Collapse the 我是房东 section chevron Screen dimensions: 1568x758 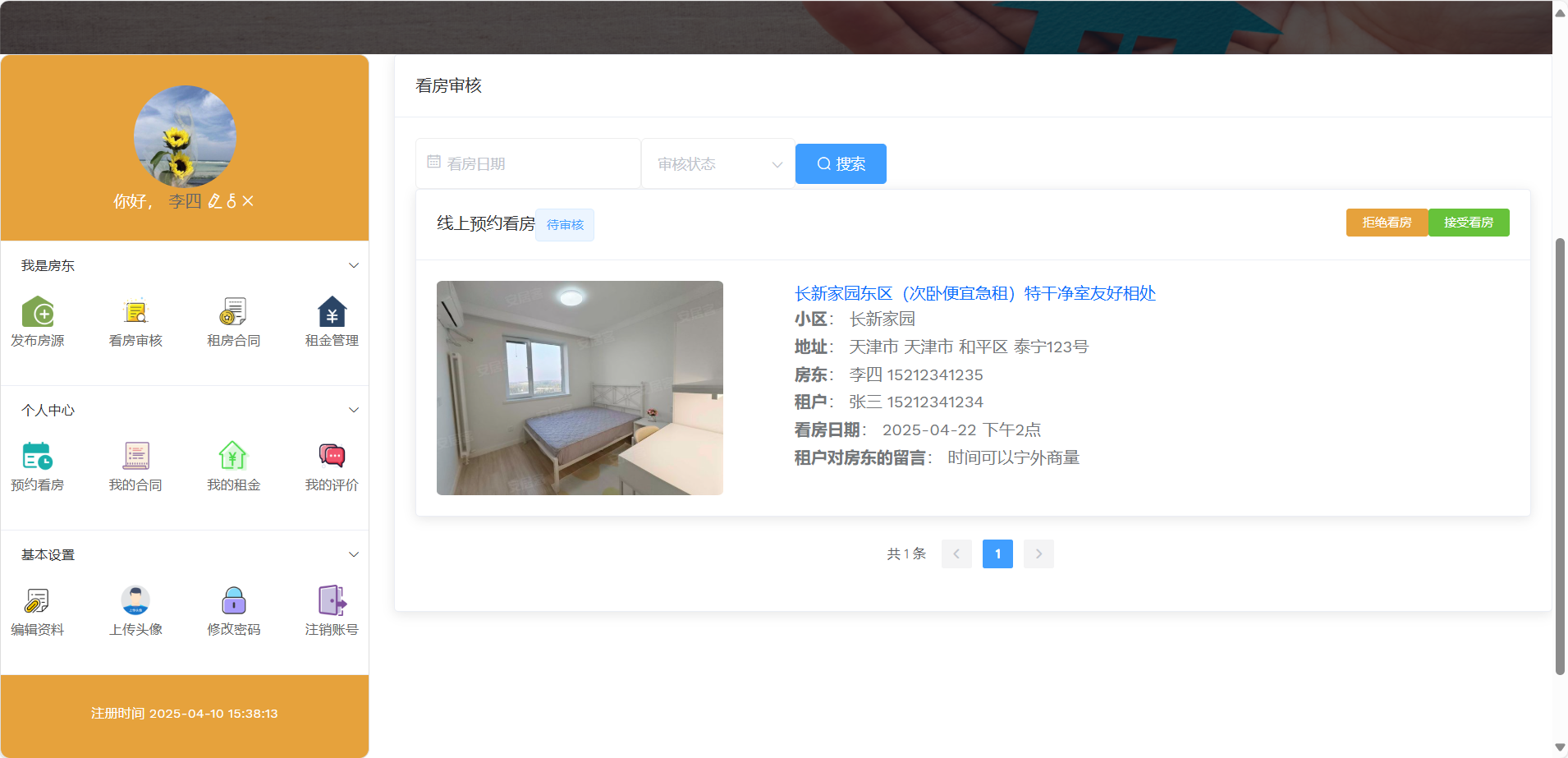pyautogui.click(x=354, y=265)
